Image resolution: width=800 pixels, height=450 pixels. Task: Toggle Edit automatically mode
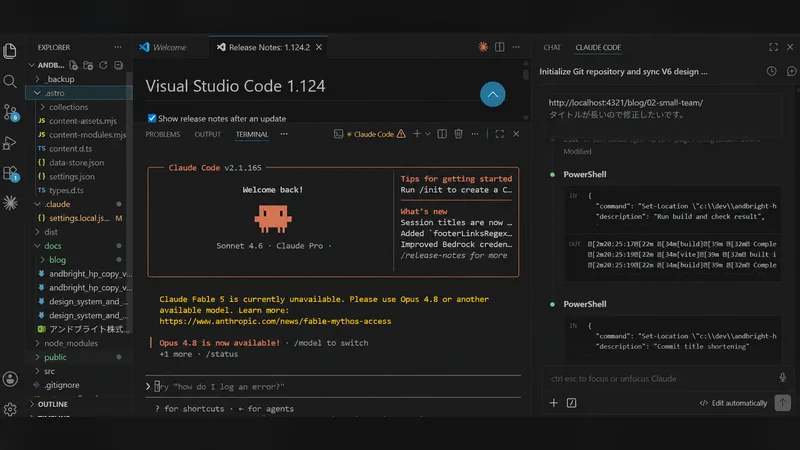click(733, 403)
